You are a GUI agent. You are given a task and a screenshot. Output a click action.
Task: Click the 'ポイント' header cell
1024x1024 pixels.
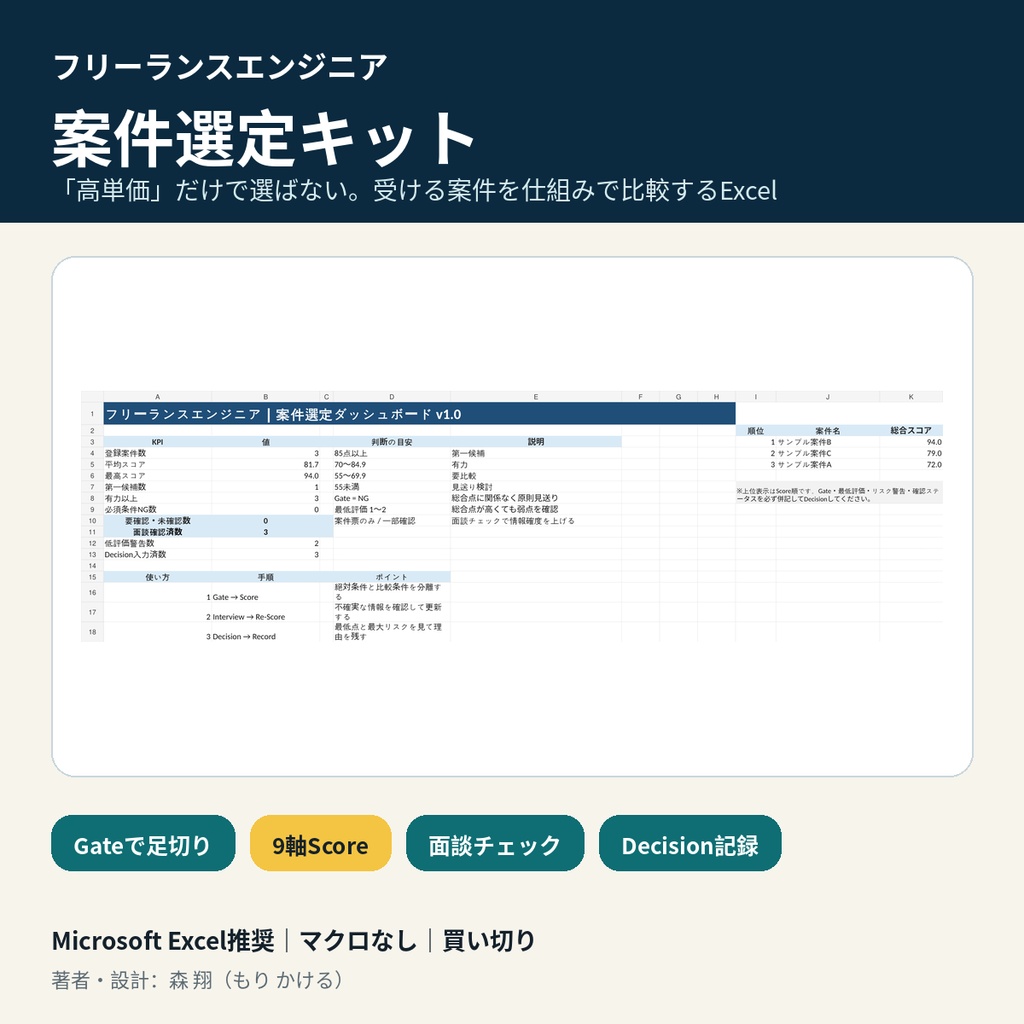pos(392,577)
